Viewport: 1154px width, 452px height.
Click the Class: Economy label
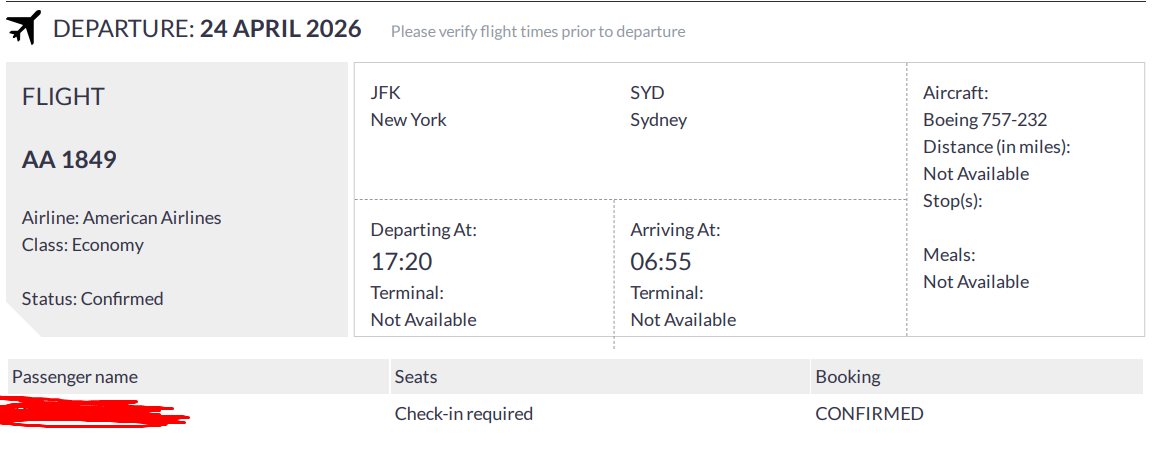83,245
